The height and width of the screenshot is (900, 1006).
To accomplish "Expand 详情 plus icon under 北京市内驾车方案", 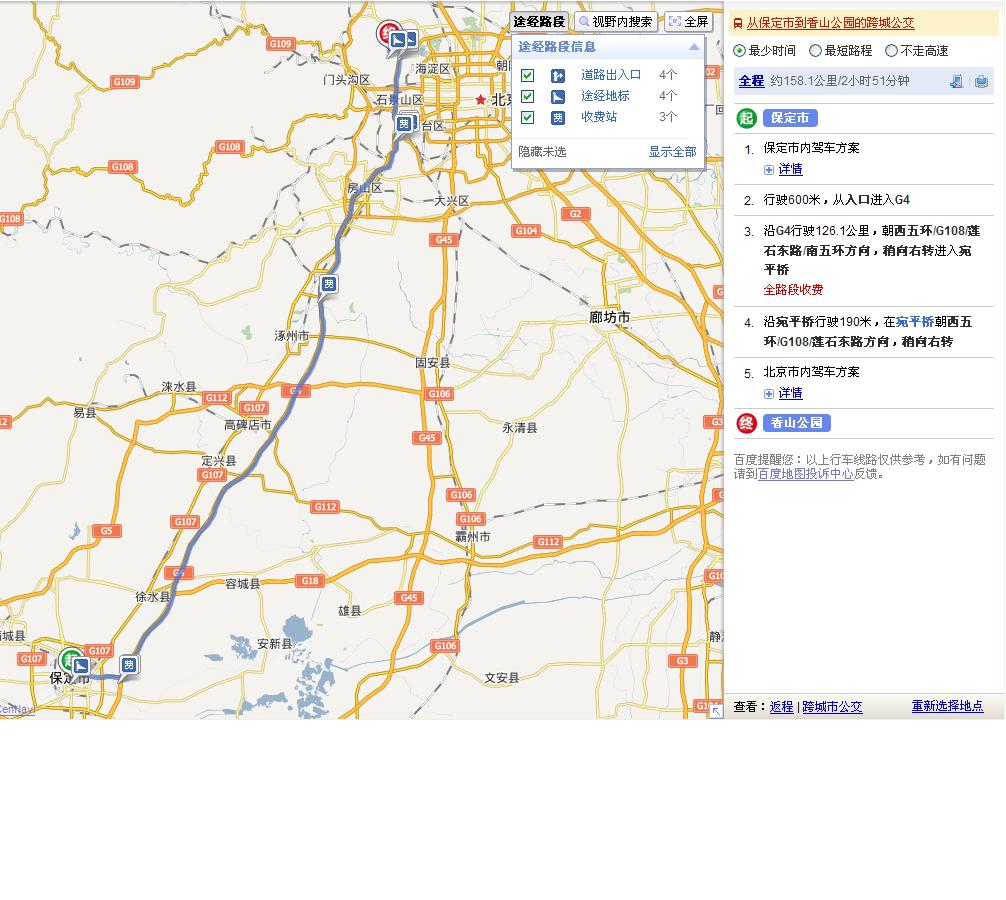I will [x=769, y=394].
